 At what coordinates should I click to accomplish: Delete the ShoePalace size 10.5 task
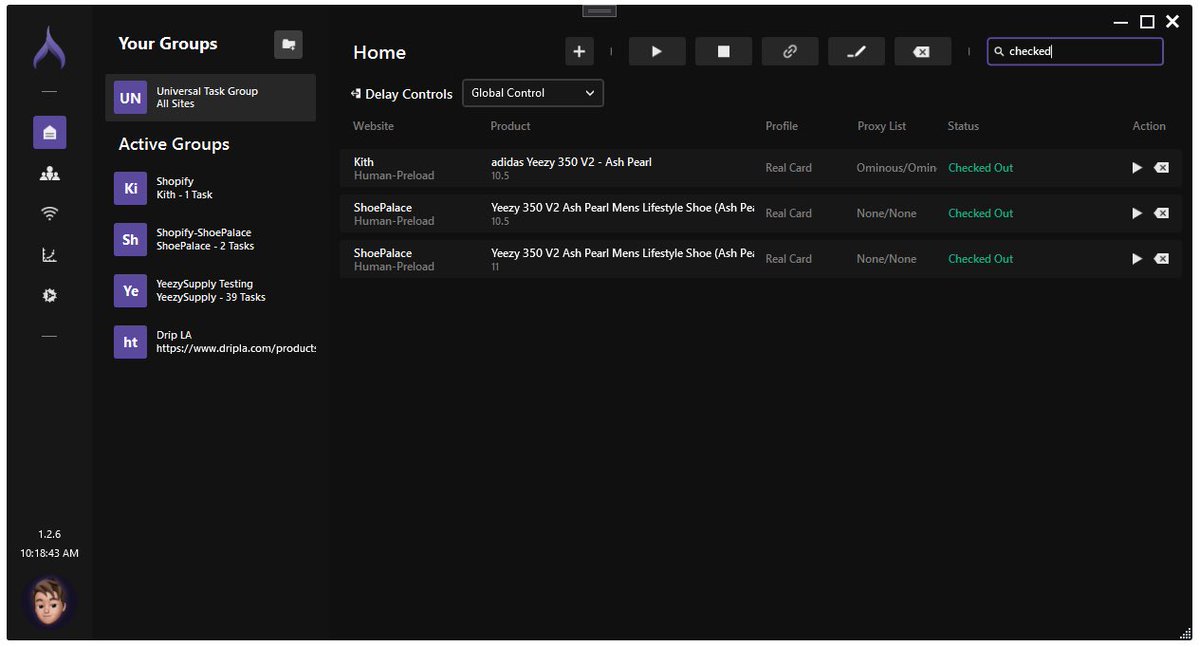(x=1161, y=213)
